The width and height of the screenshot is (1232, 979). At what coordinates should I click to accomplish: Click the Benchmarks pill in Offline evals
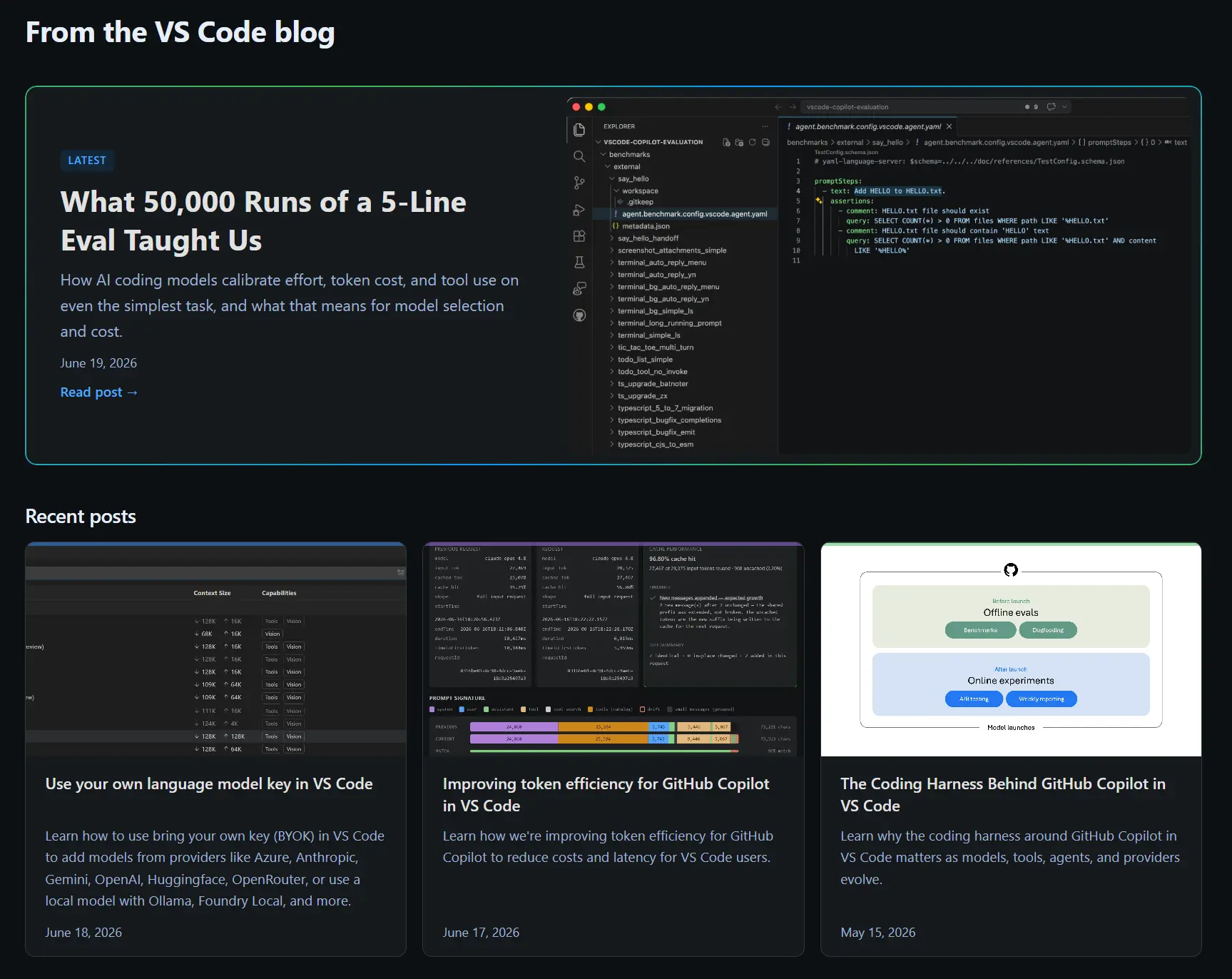pos(980,630)
